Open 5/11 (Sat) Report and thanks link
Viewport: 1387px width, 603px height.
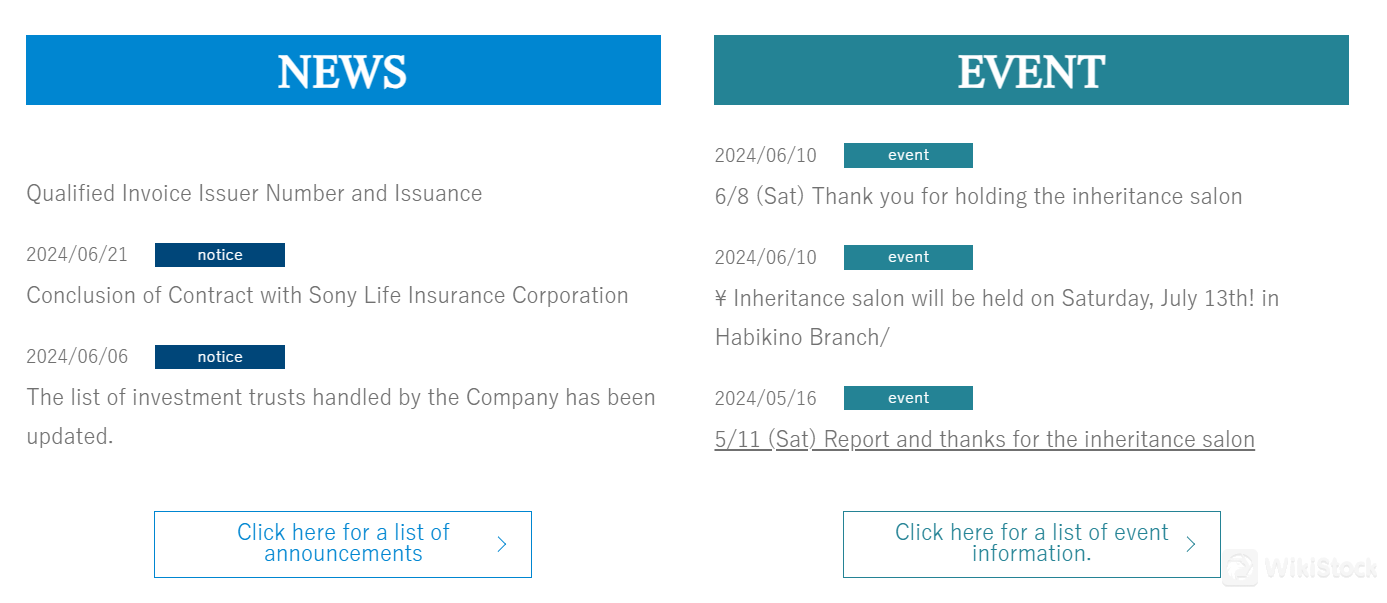click(x=984, y=439)
